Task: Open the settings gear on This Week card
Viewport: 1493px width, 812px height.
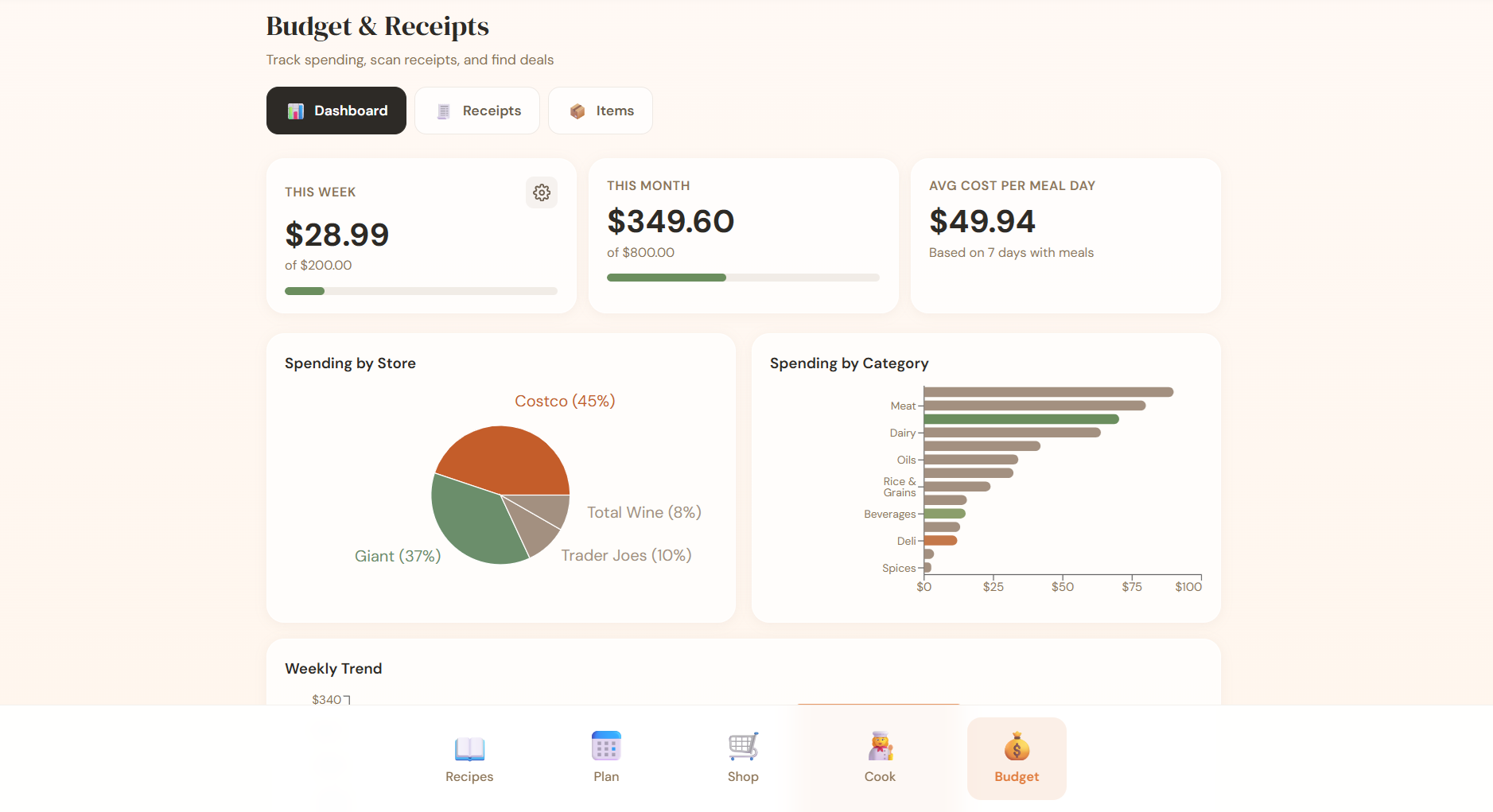Action: point(542,192)
